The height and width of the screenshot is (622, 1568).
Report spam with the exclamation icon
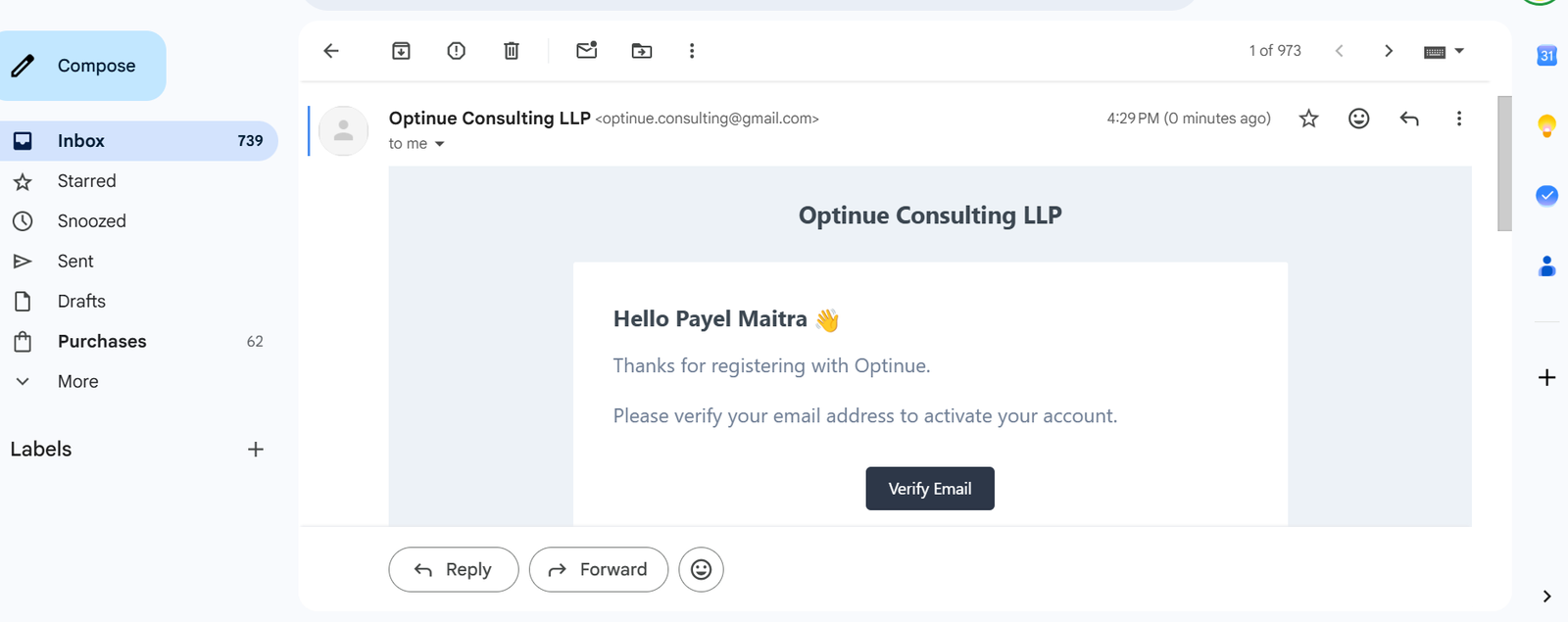tap(456, 51)
